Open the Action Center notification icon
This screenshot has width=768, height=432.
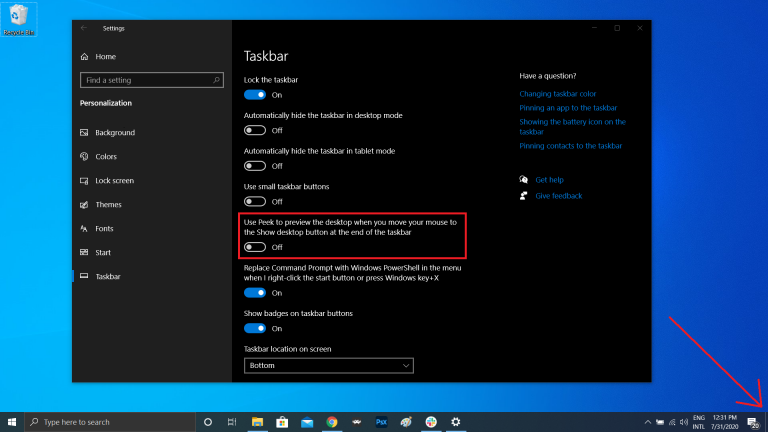coord(751,422)
